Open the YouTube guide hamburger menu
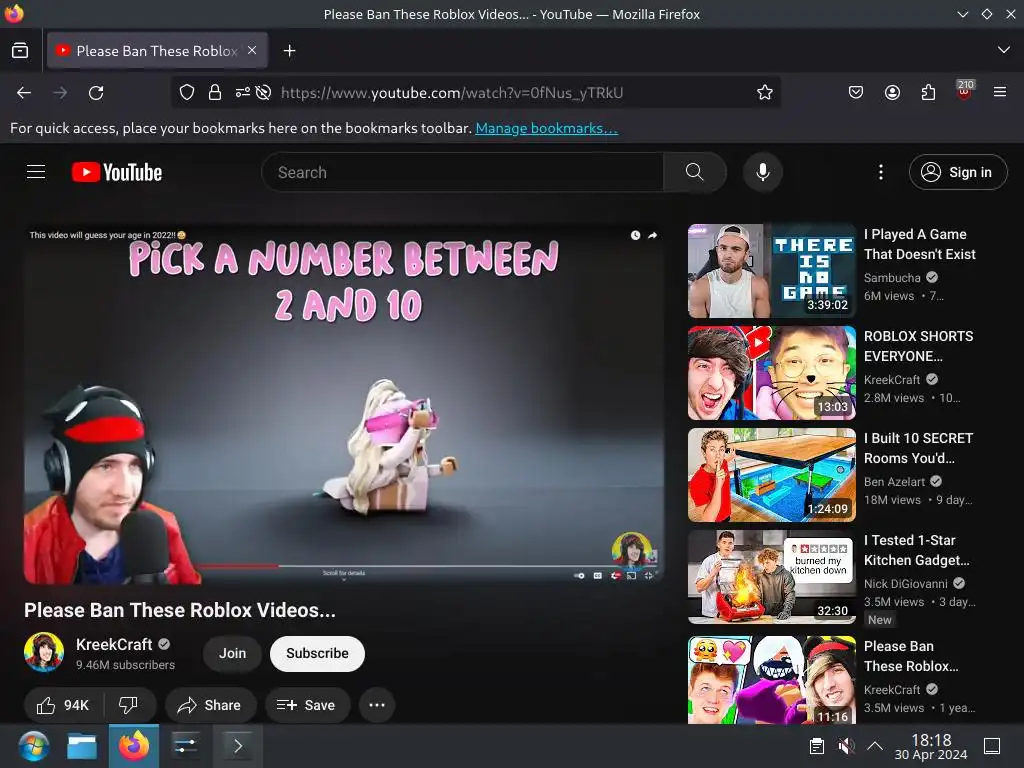This screenshot has height=768, width=1024. coord(36,172)
